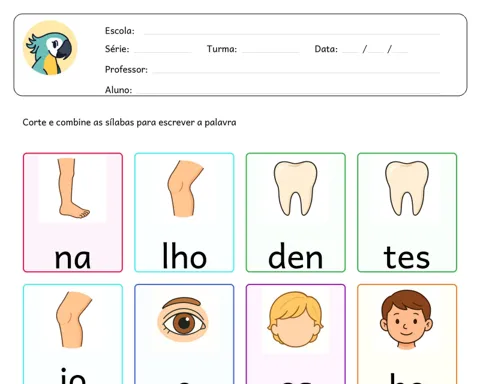The width and height of the screenshot is (480, 384).
Task: Click the knee image above 'lho'
Action: (x=185, y=189)
